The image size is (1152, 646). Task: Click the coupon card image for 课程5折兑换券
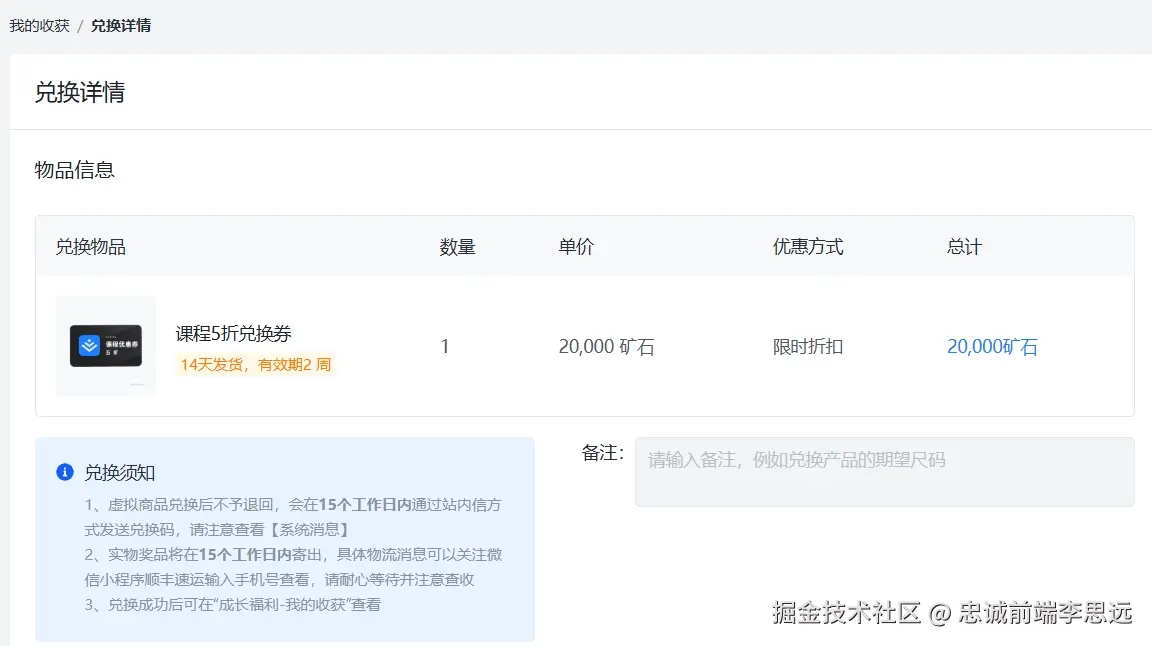[105, 345]
